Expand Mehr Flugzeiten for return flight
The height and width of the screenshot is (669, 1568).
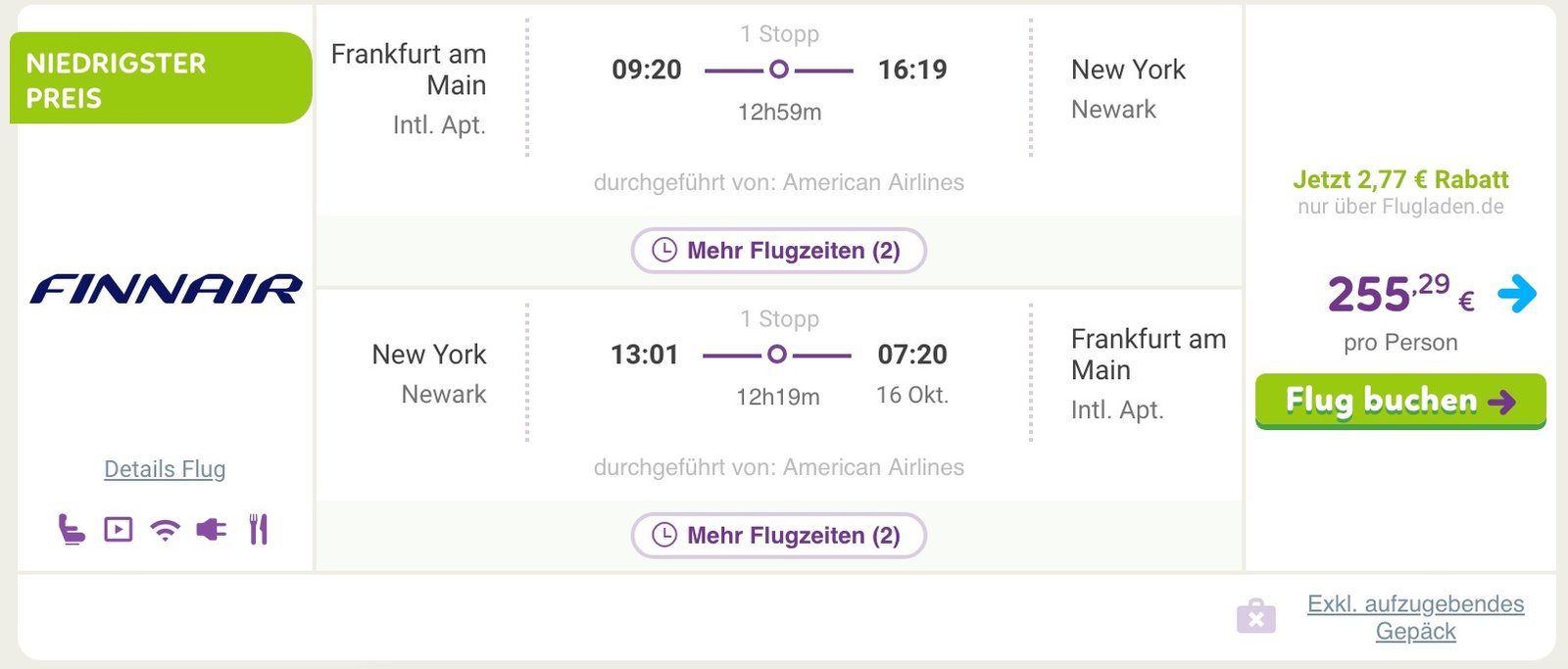click(x=779, y=536)
